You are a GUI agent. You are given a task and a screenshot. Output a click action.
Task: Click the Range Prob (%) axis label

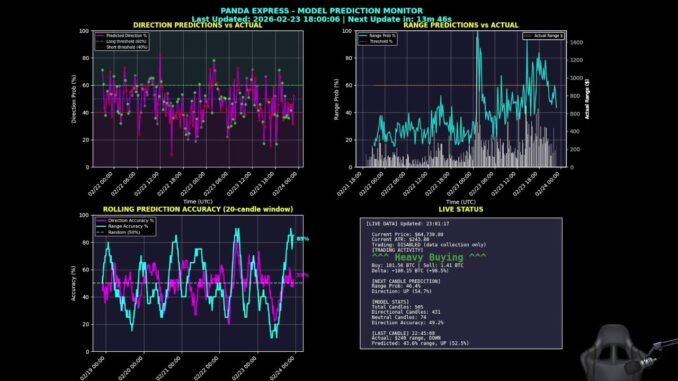336,99
